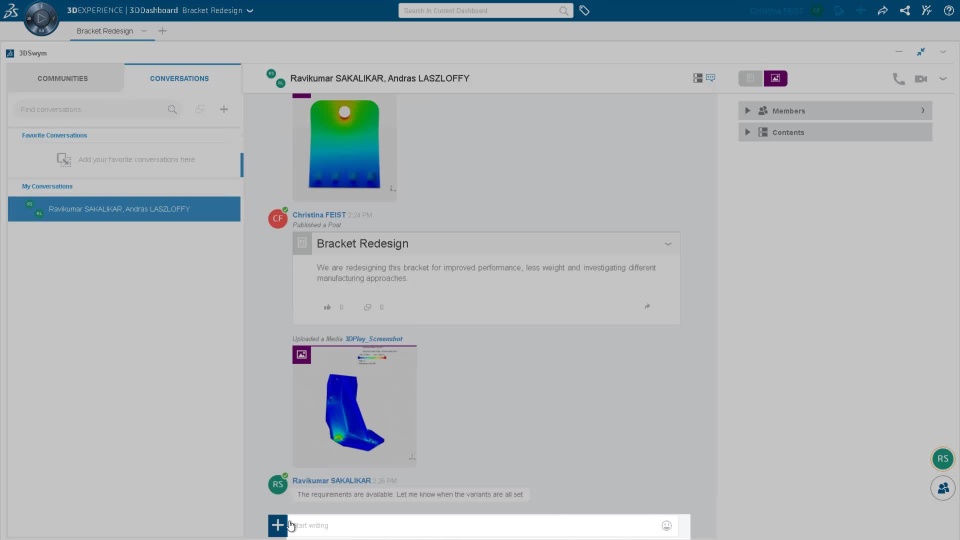The width and height of the screenshot is (960, 540).
Task: Start a voice call
Action: click(x=898, y=78)
